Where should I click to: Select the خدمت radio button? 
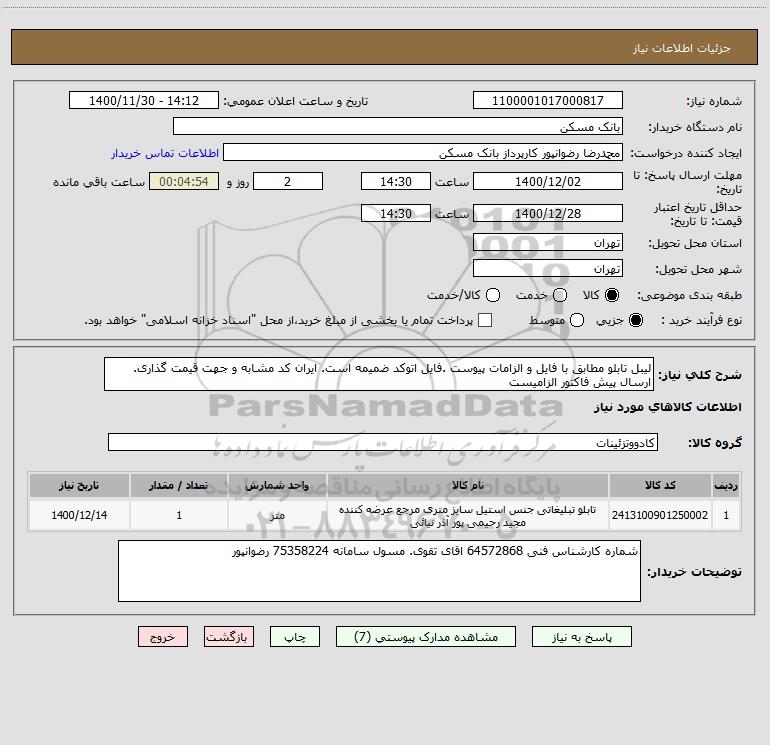point(560,295)
